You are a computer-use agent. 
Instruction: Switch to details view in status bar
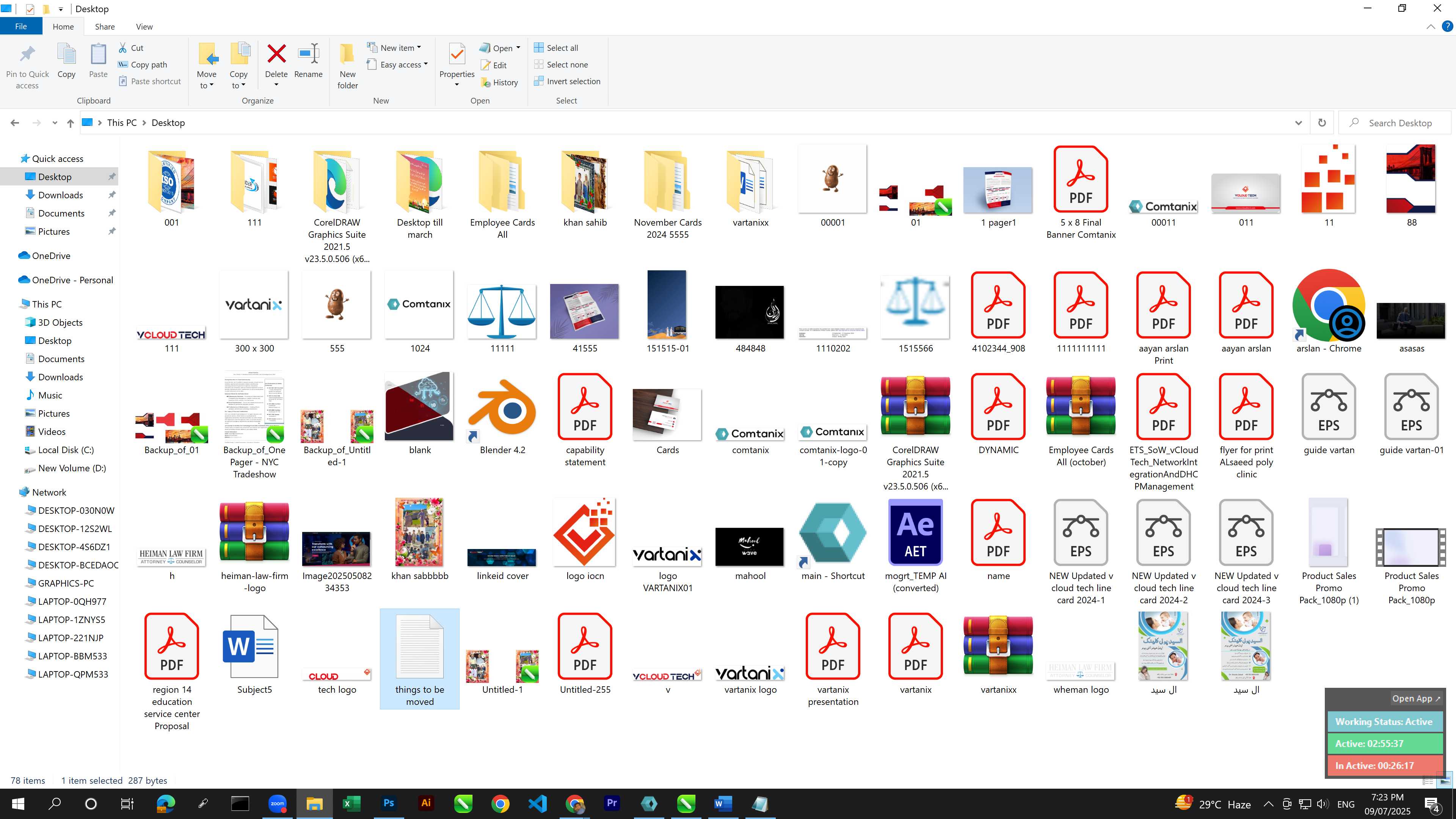tap(1428, 781)
